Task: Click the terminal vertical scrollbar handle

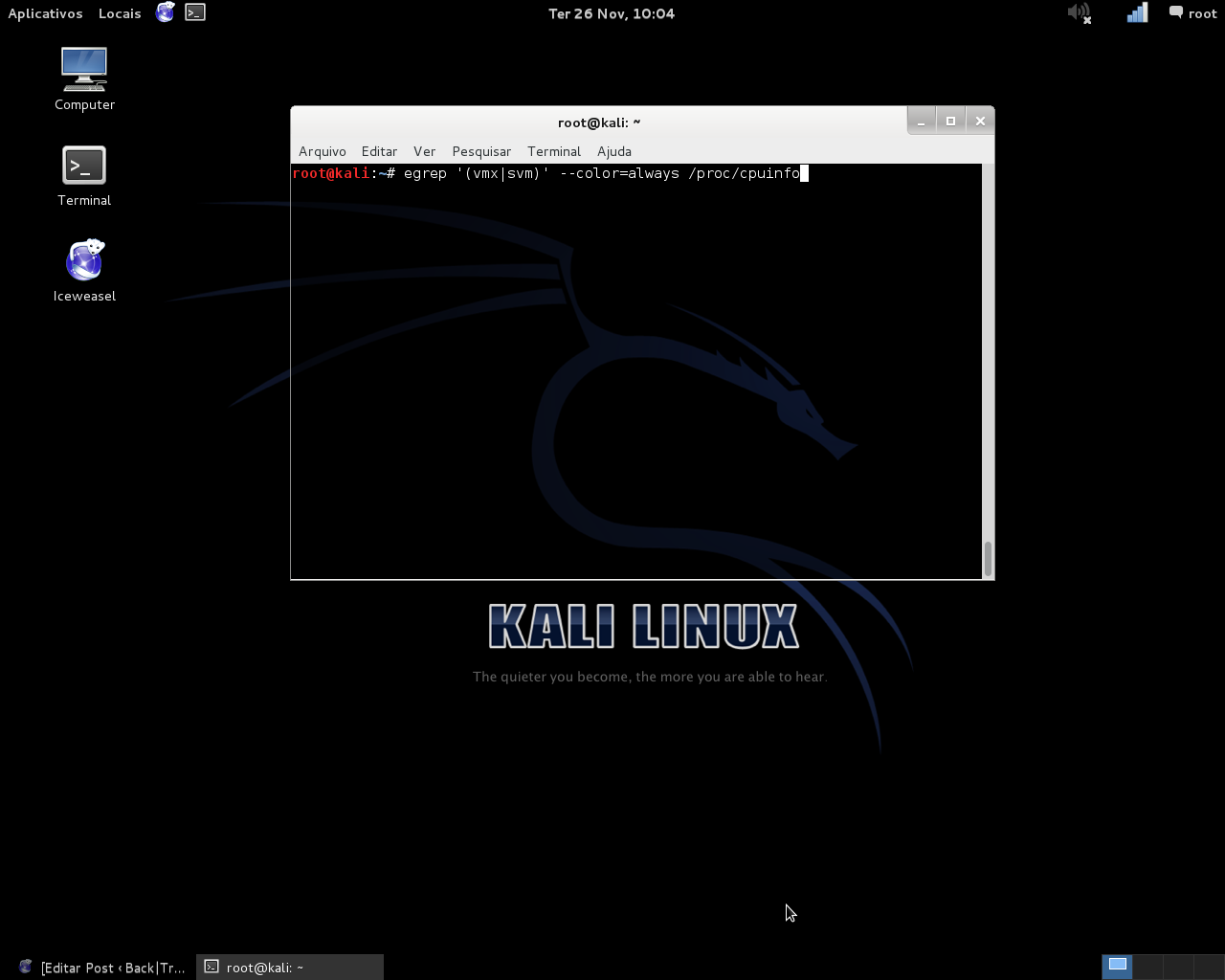Action: (x=988, y=558)
